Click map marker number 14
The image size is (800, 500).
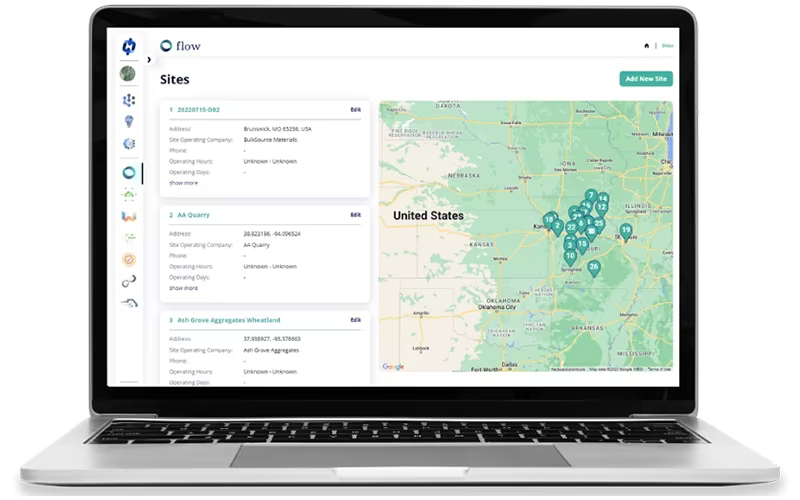click(x=604, y=199)
